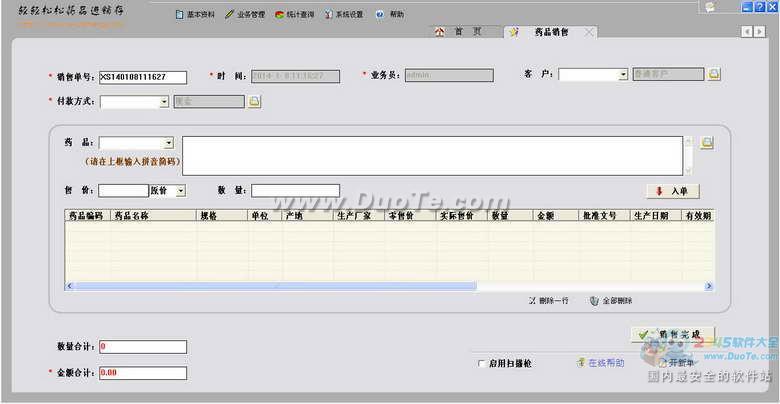Click the 单位 column header
The image size is (780, 404).
pos(265,215)
